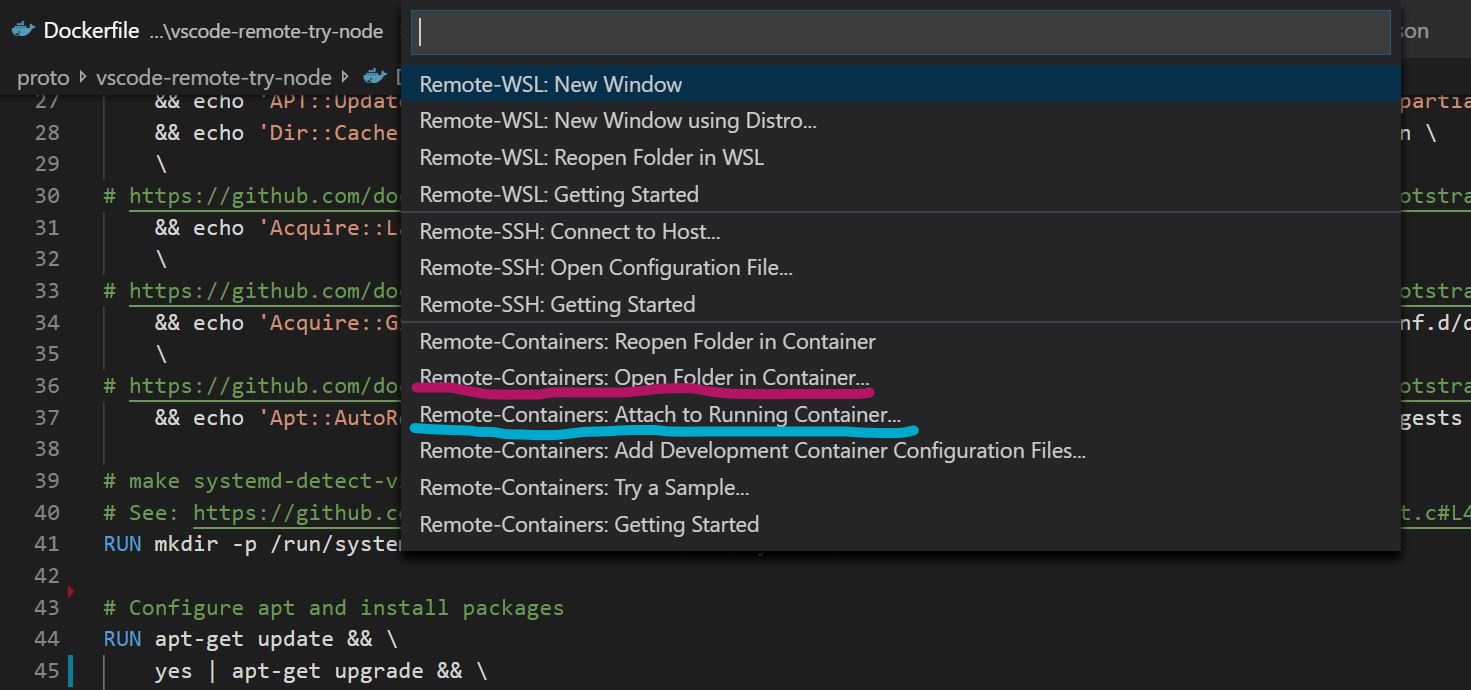Select Remote-WSL: New Window command

[900, 84]
